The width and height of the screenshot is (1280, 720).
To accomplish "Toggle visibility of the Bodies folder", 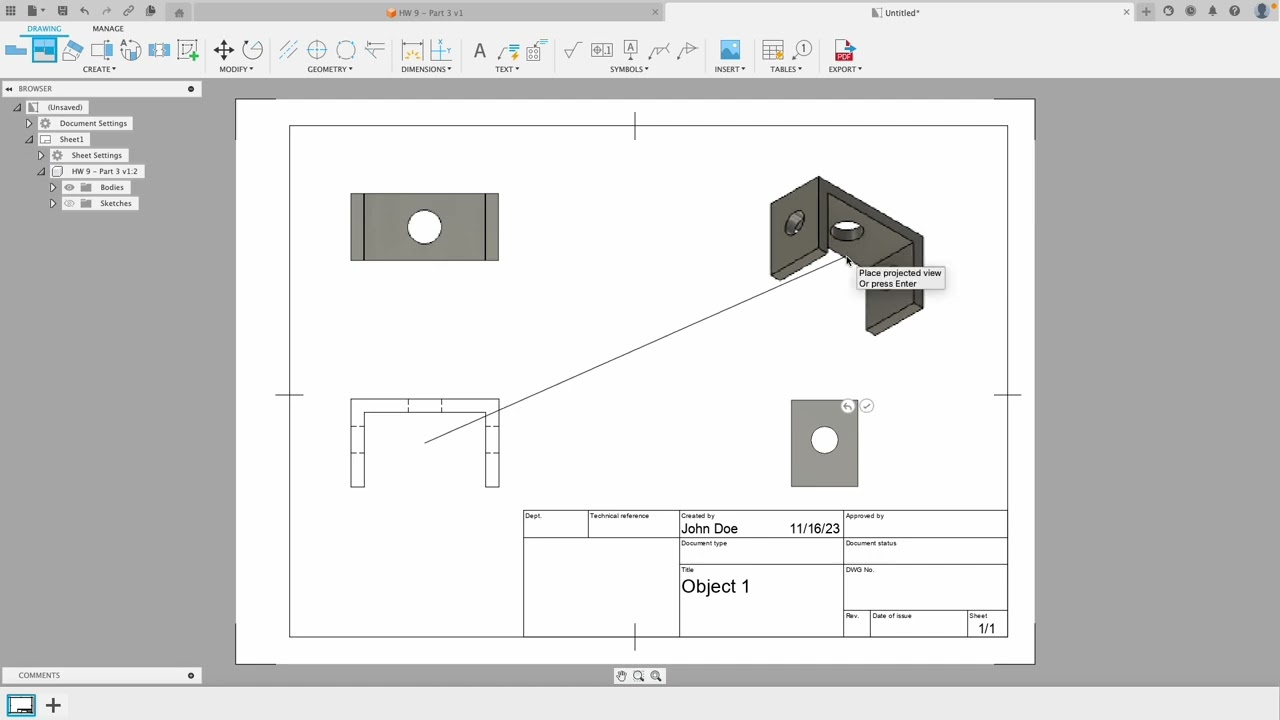I will click(69, 187).
